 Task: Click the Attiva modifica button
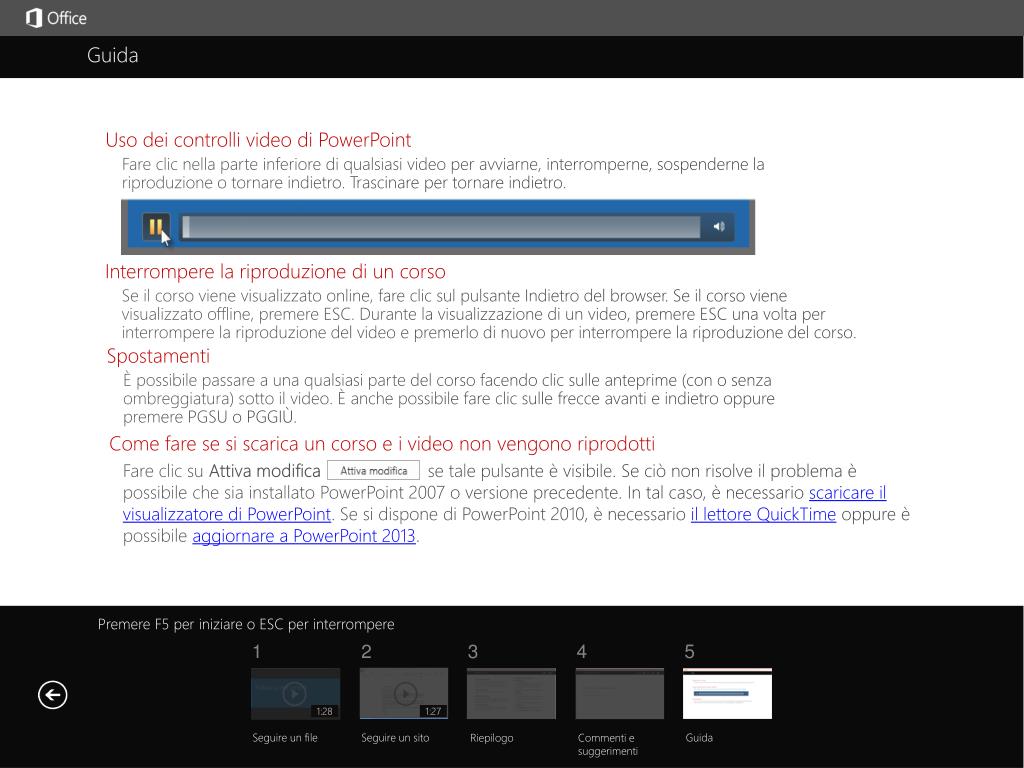[x=374, y=471]
